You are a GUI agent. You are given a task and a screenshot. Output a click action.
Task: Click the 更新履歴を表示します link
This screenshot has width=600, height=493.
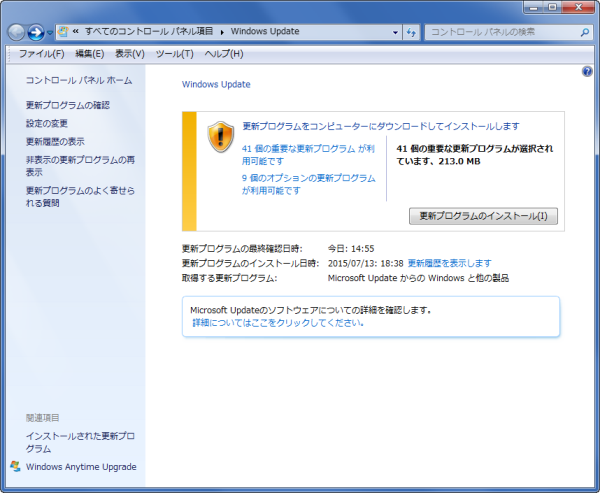tap(450, 263)
